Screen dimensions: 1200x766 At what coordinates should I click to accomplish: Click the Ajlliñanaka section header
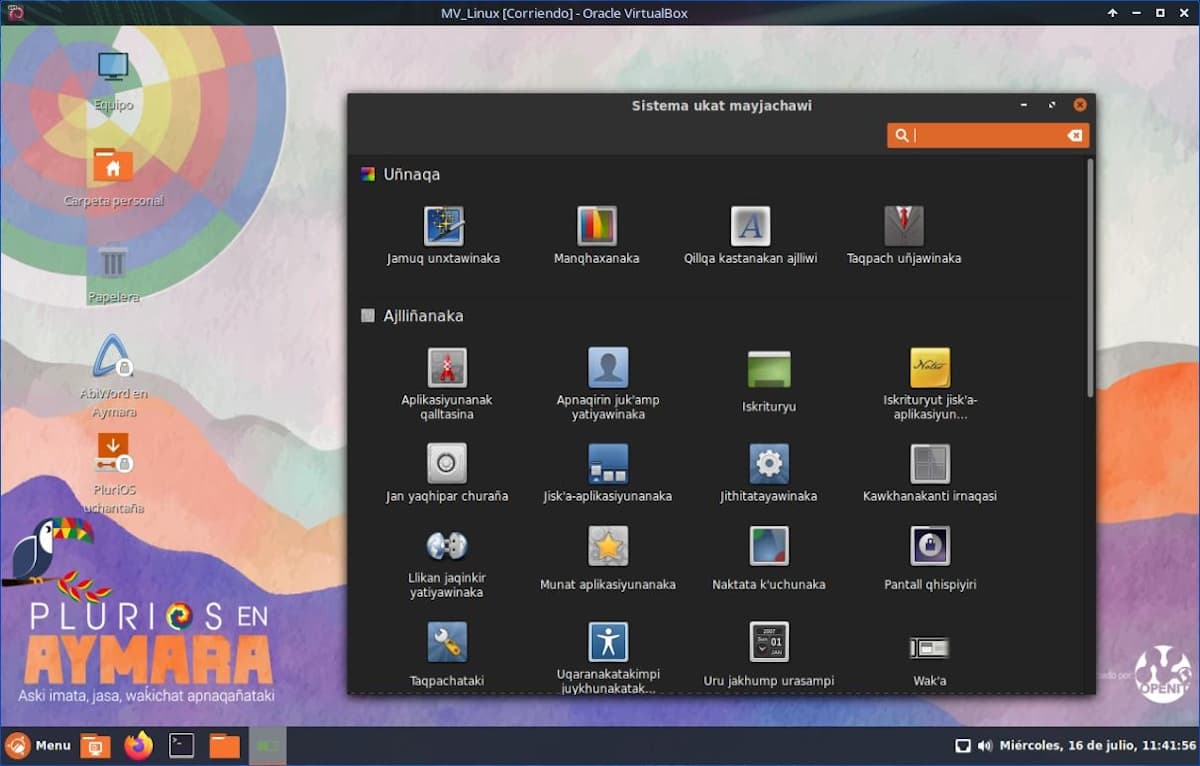424,316
